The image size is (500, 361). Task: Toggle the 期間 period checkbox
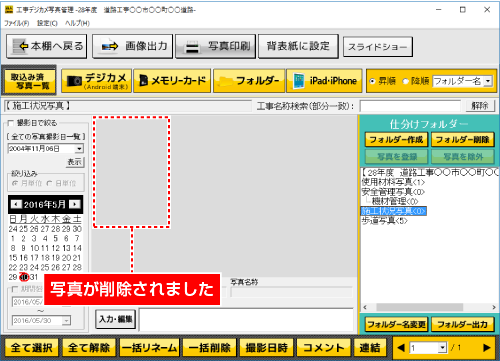[x=15, y=289]
